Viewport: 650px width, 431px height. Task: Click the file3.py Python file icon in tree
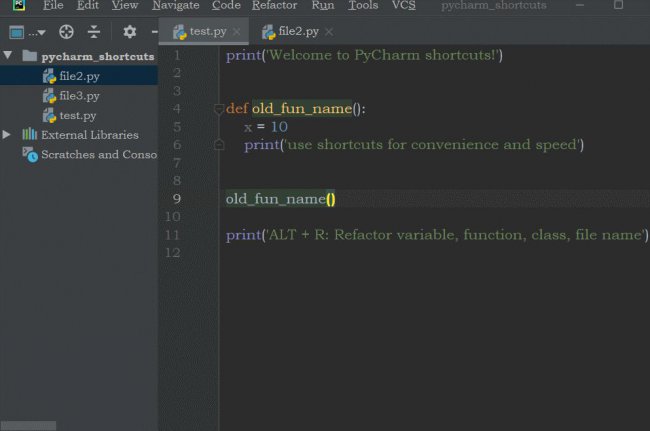(x=49, y=96)
